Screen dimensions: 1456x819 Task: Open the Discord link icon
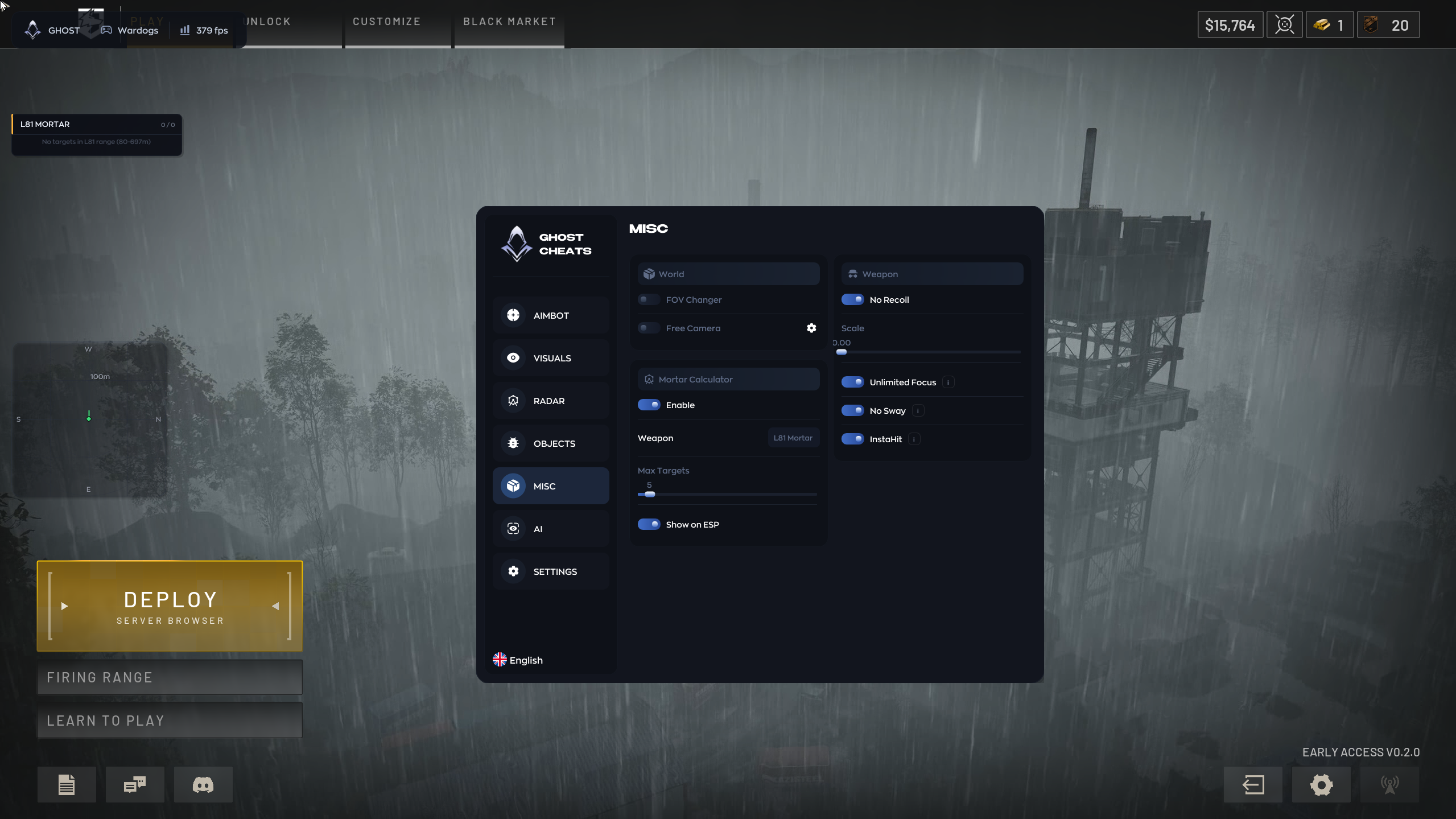(x=203, y=785)
